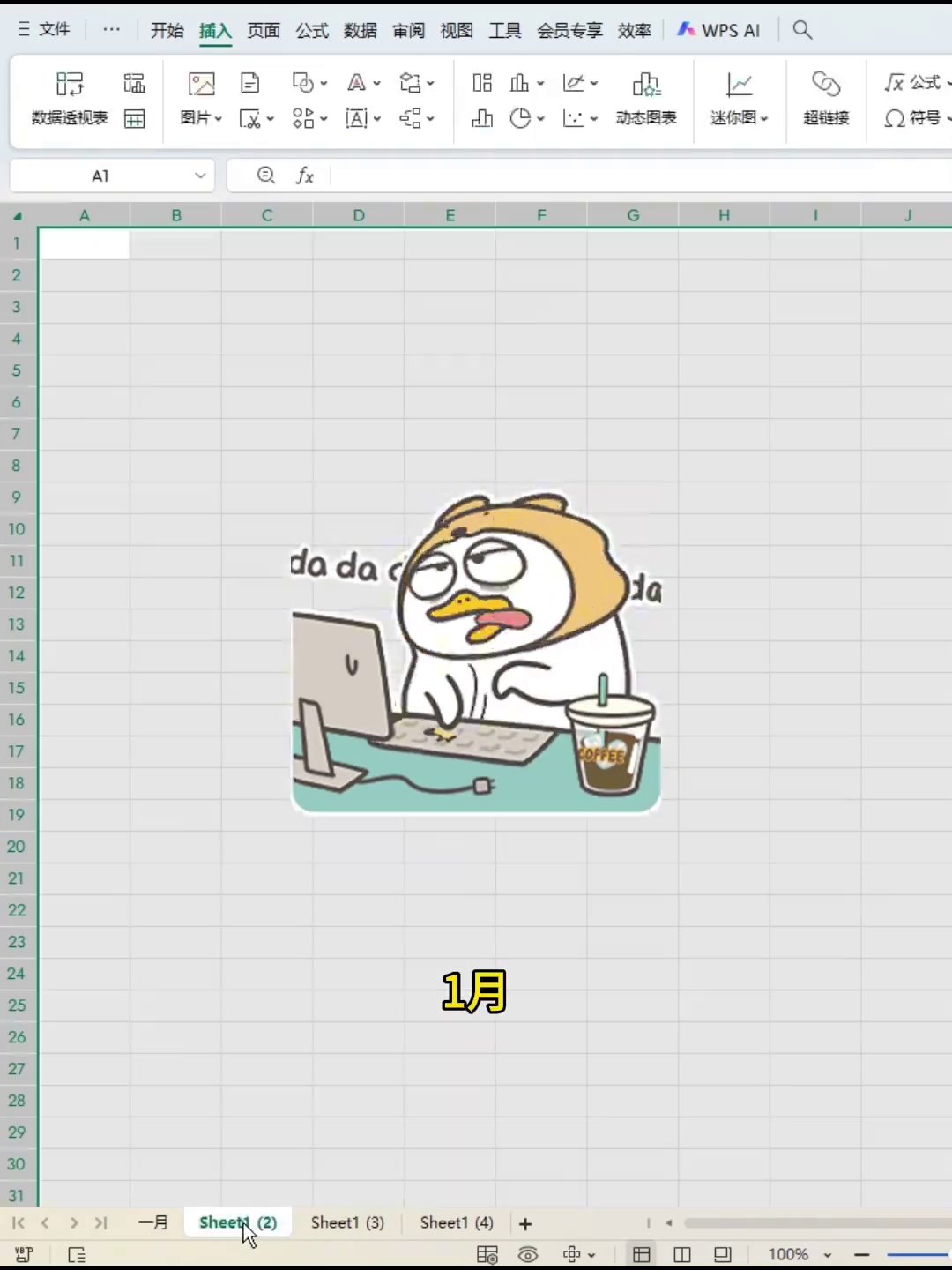This screenshot has width=952, height=1270.
Task: Insert a 超链接 hyperlink
Action: tap(826, 98)
